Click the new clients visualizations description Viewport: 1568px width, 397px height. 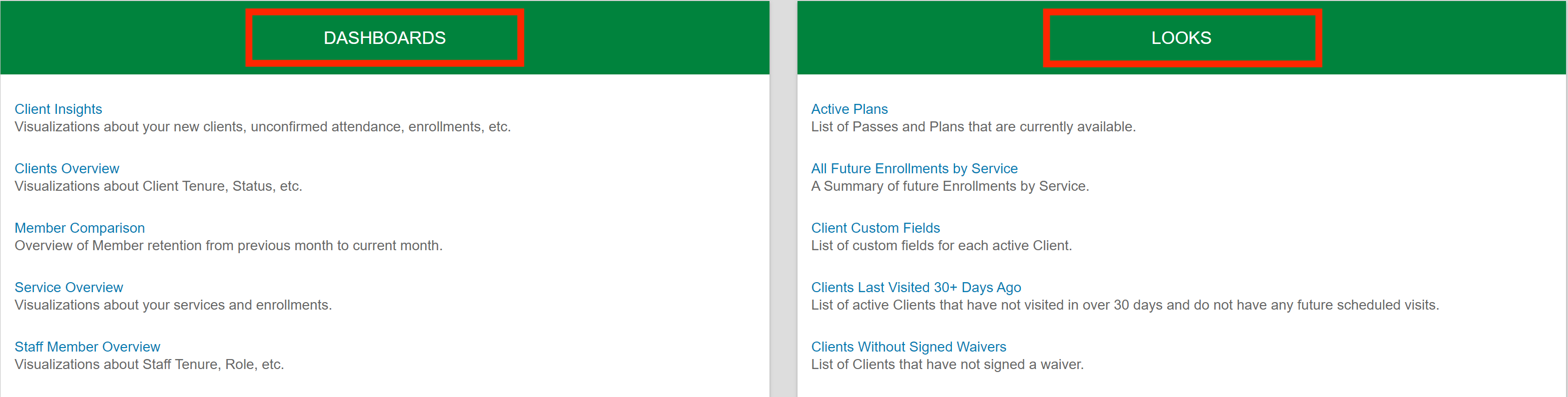pos(262,126)
